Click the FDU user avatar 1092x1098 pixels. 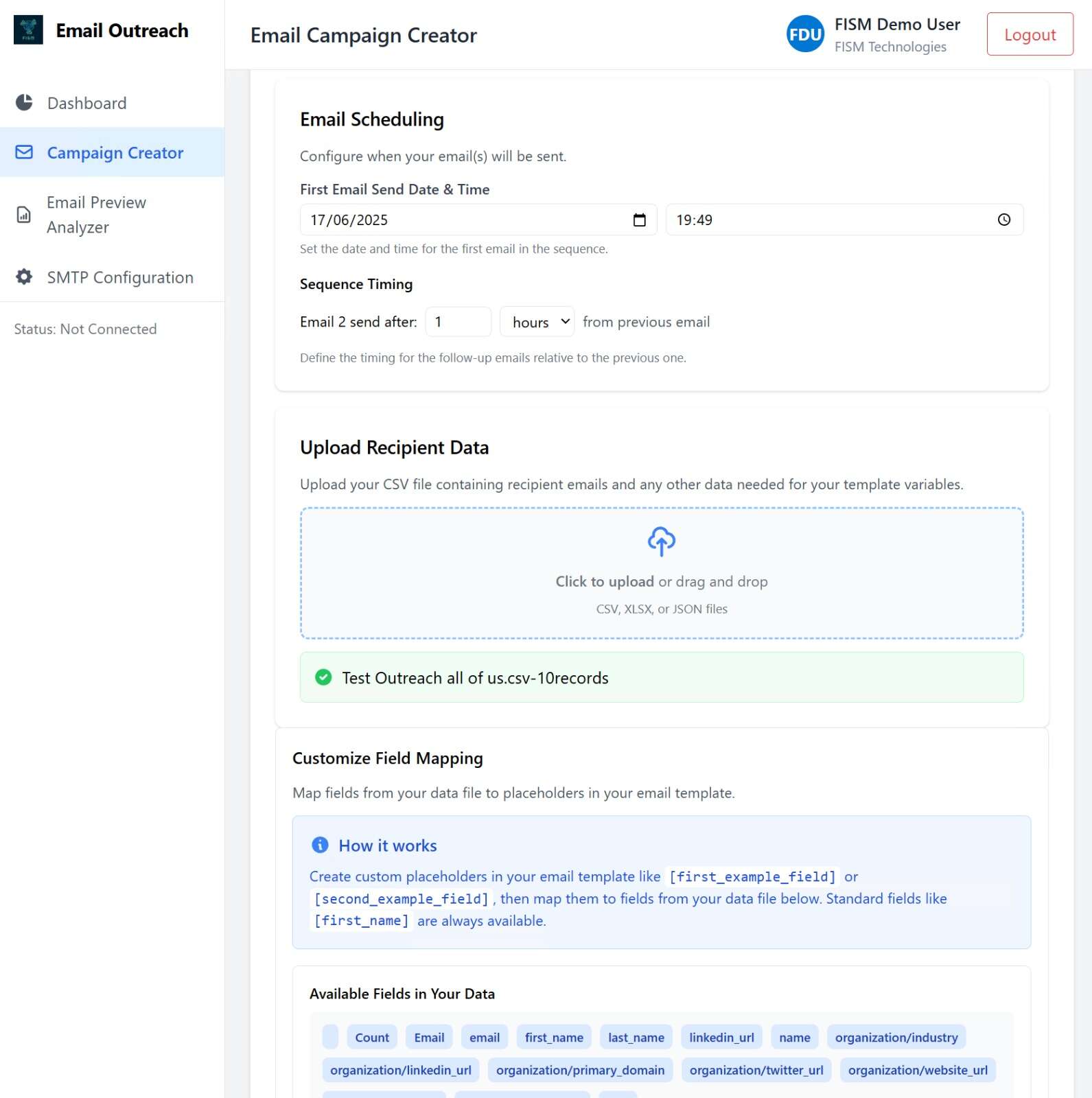coord(804,34)
